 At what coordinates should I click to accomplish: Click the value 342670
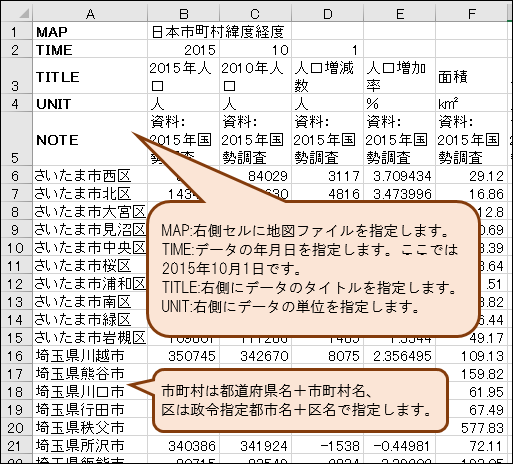[x=264, y=356]
